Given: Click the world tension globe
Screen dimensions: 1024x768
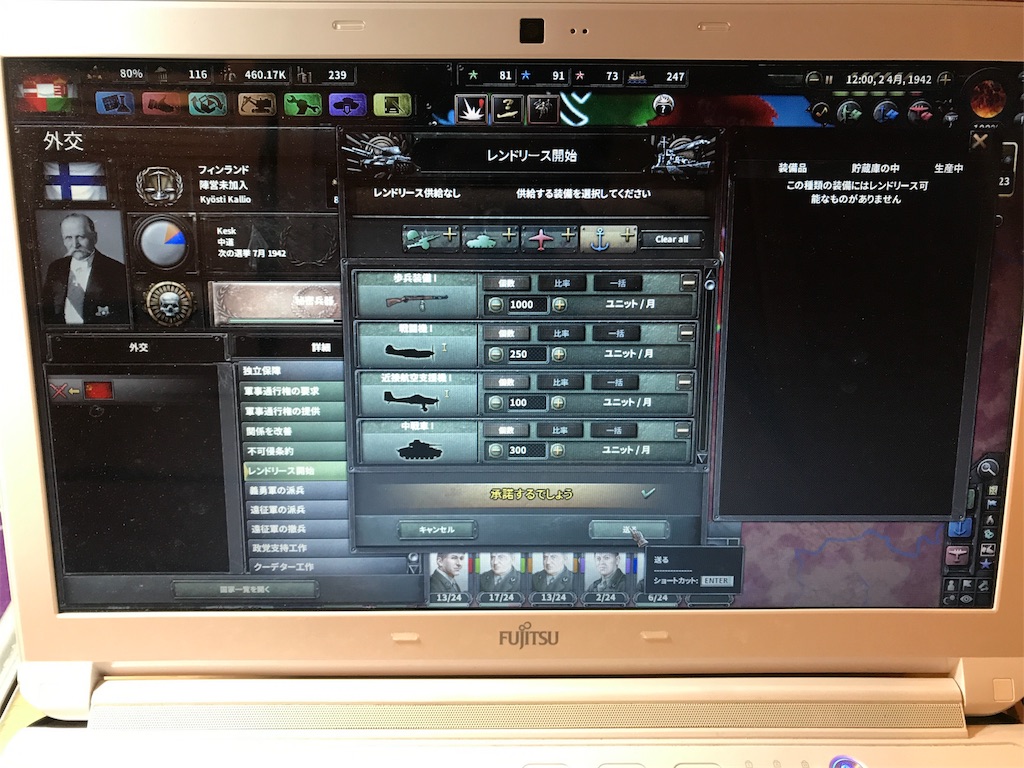Looking at the screenshot, I should (987, 97).
